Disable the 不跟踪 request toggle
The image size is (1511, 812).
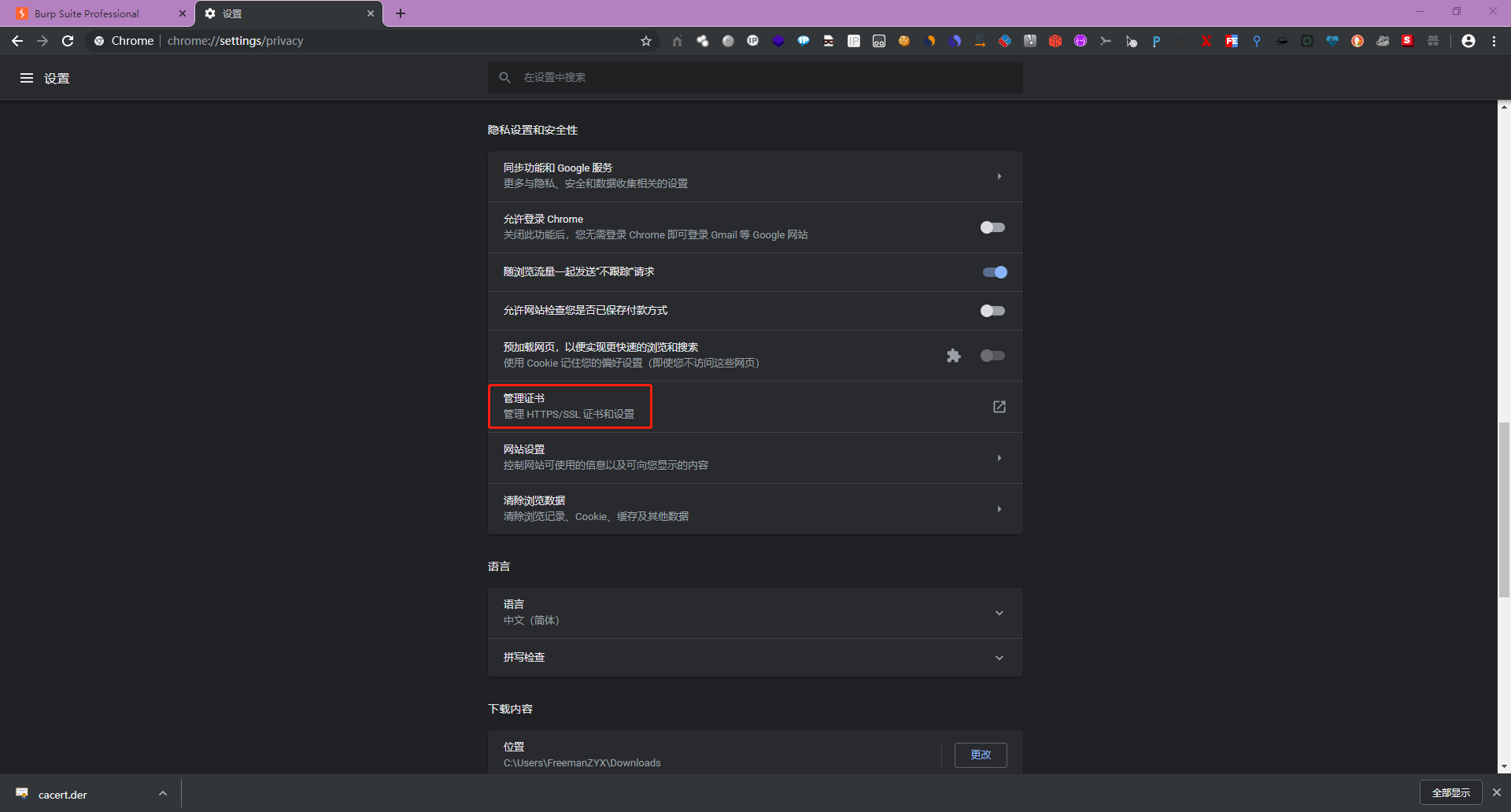point(995,272)
